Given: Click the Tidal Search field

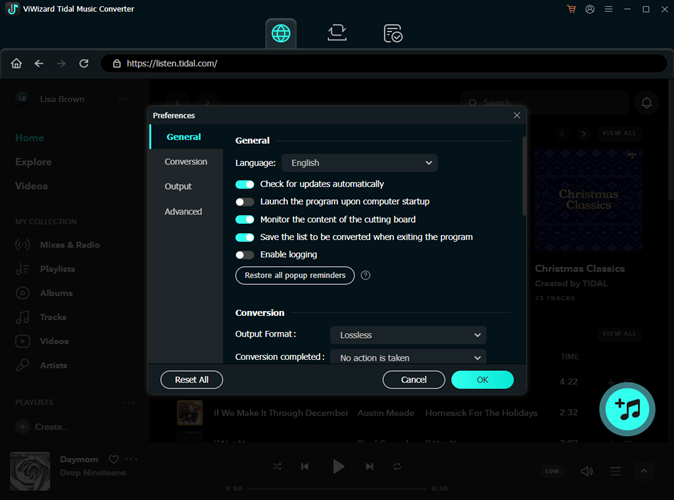Looking at the screenshot, I should (545, 103).
